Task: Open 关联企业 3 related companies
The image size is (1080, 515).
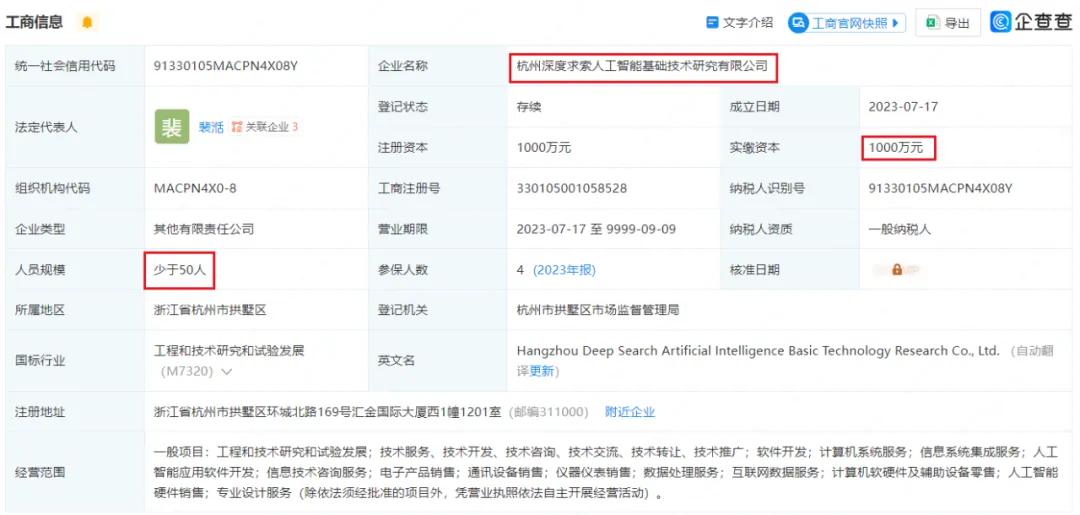Action: tap(265, 127)
